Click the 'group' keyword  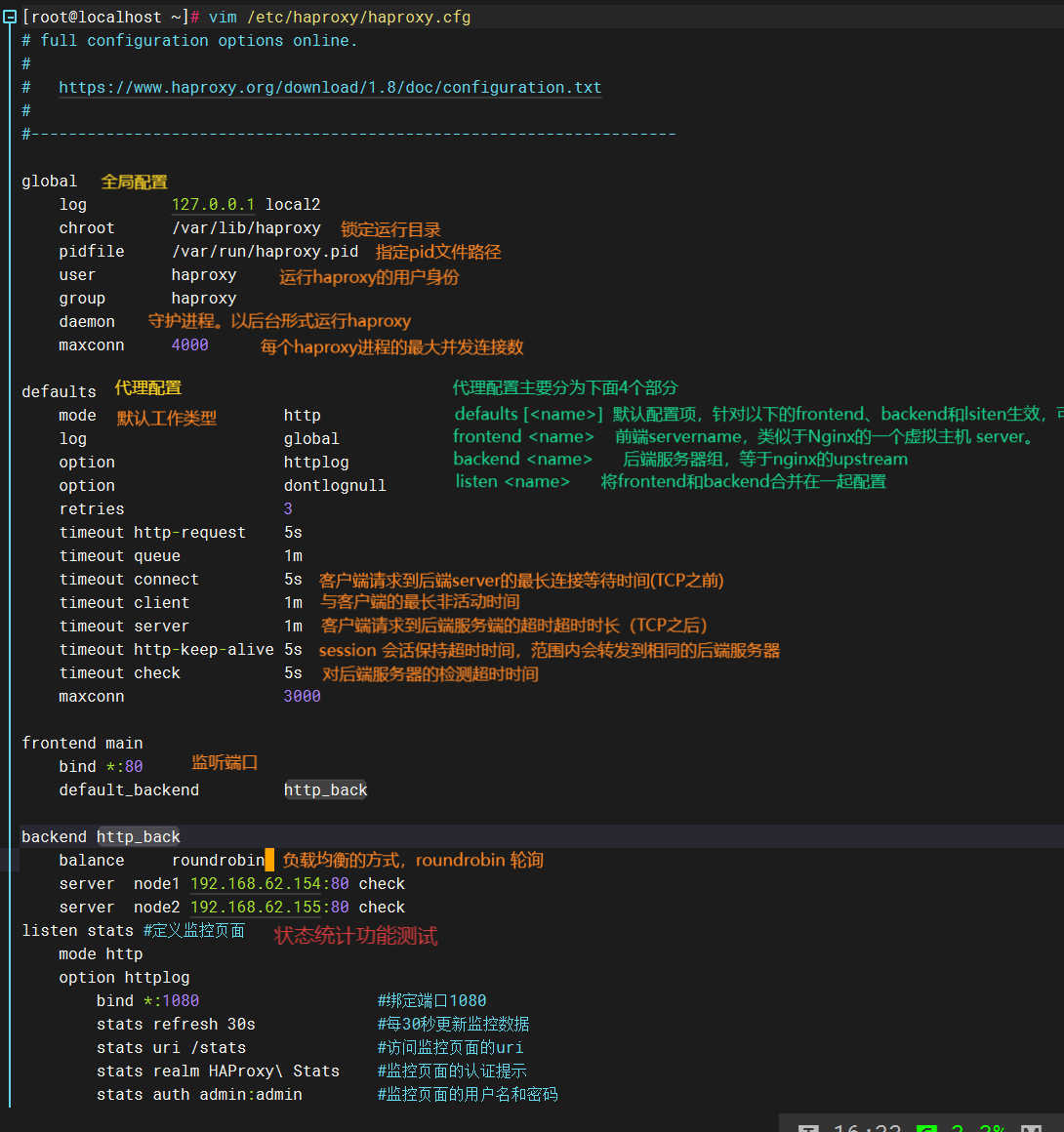pos(82,299)
